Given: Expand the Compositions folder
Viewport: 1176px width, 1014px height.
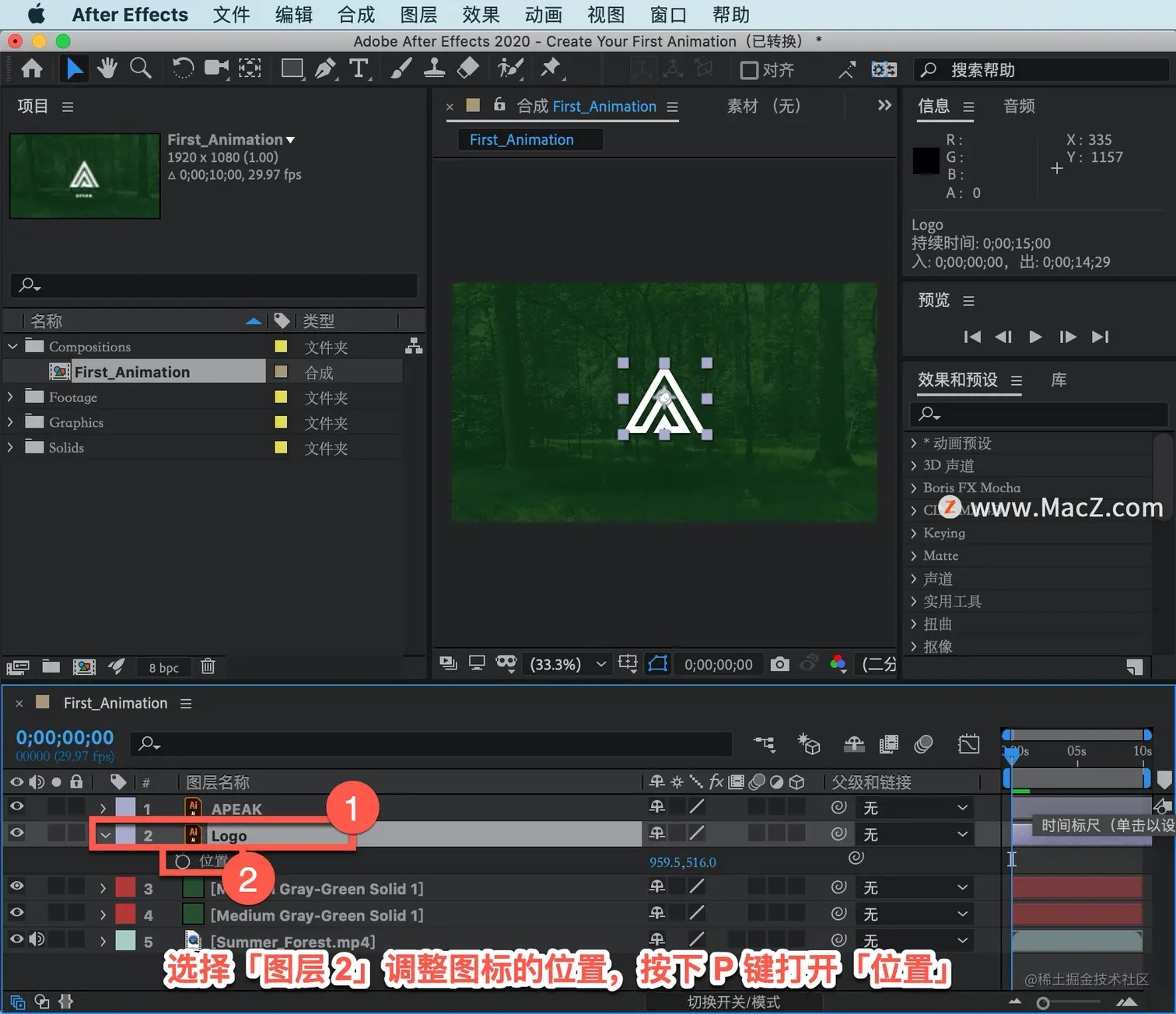Looking at the screenshot, I should [x=12, y=346].
